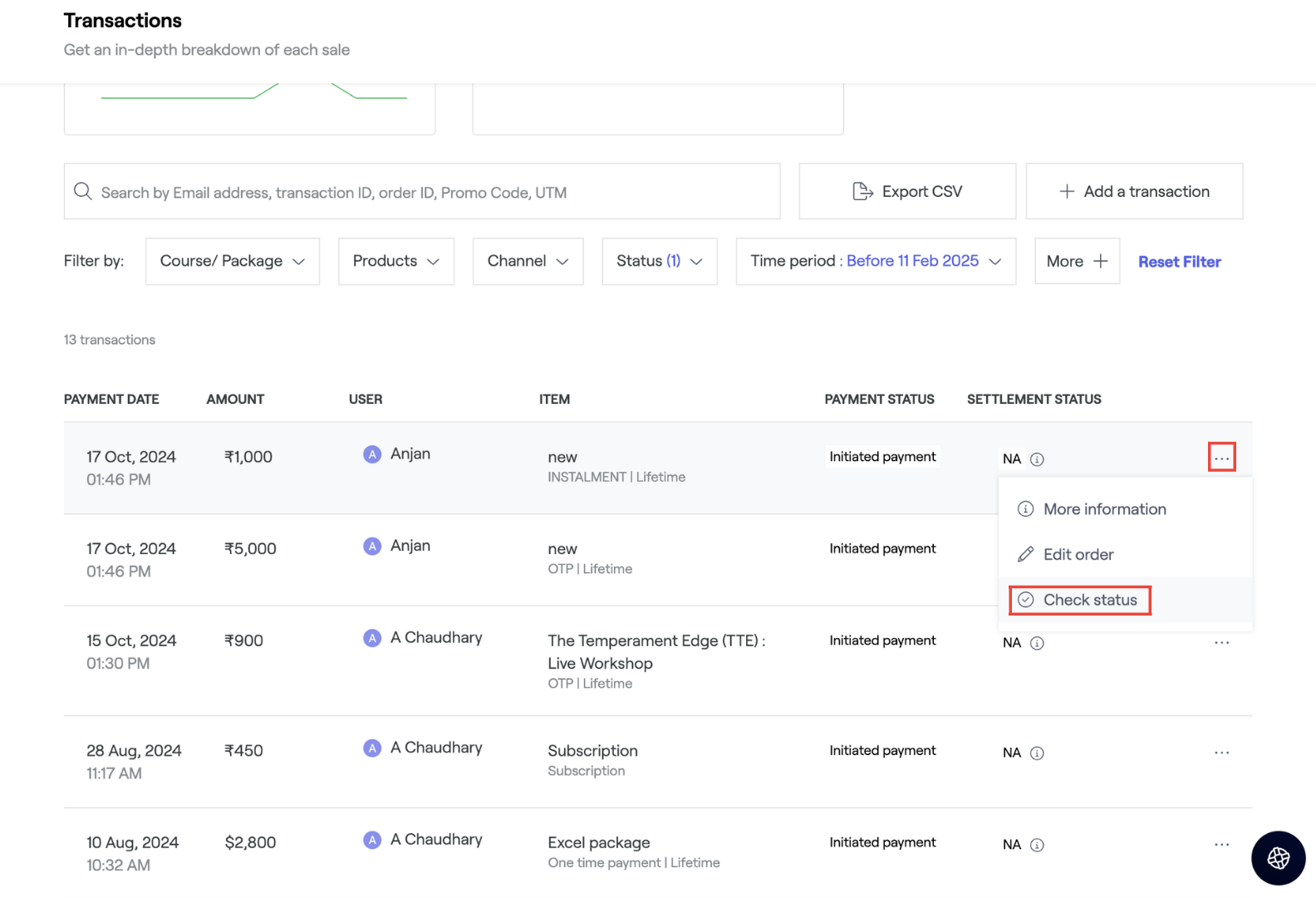Choose Edit order in the context menu
1316x898 pixels.
[1078, 555]
